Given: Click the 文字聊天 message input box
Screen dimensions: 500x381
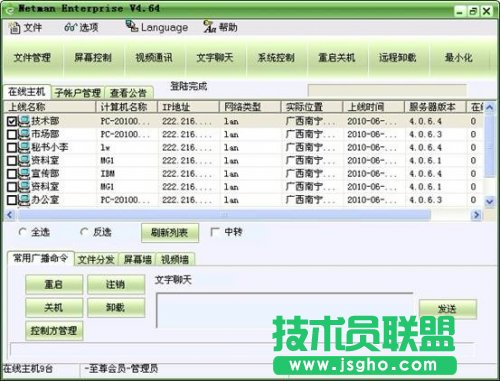Looking at the screenshot, I should (285, 310).
